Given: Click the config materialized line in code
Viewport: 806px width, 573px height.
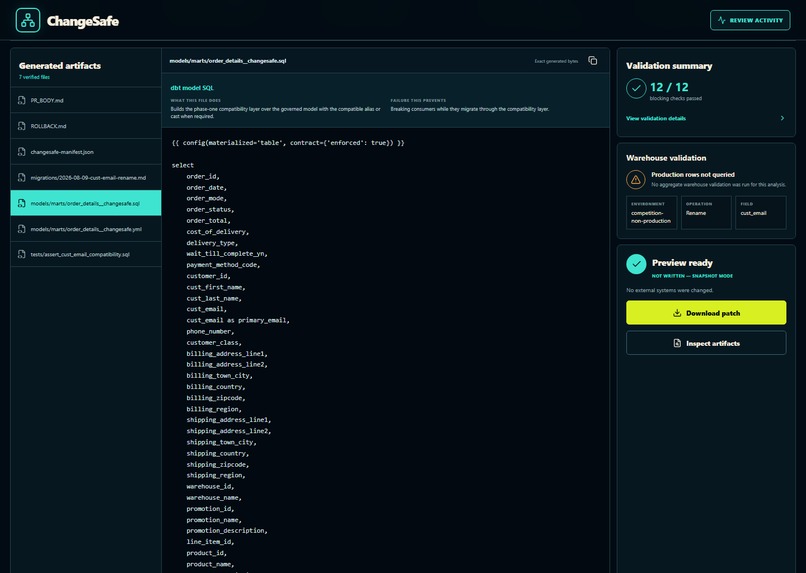Looking at the screenshot, I should point(288,143).
